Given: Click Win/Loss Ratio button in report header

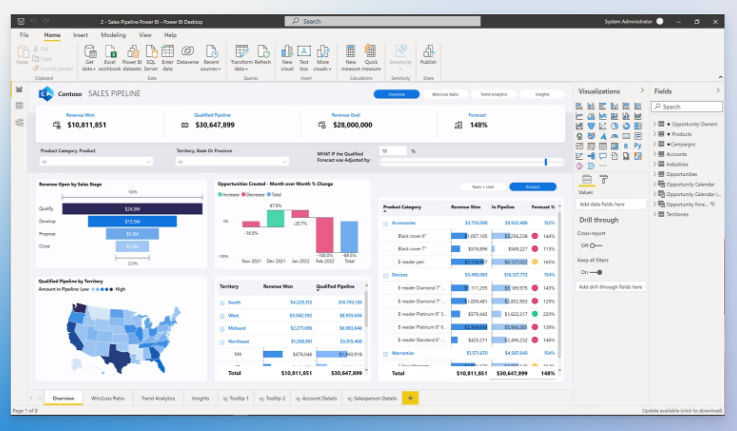Looking at the screenshot, I should coord(445,94).
